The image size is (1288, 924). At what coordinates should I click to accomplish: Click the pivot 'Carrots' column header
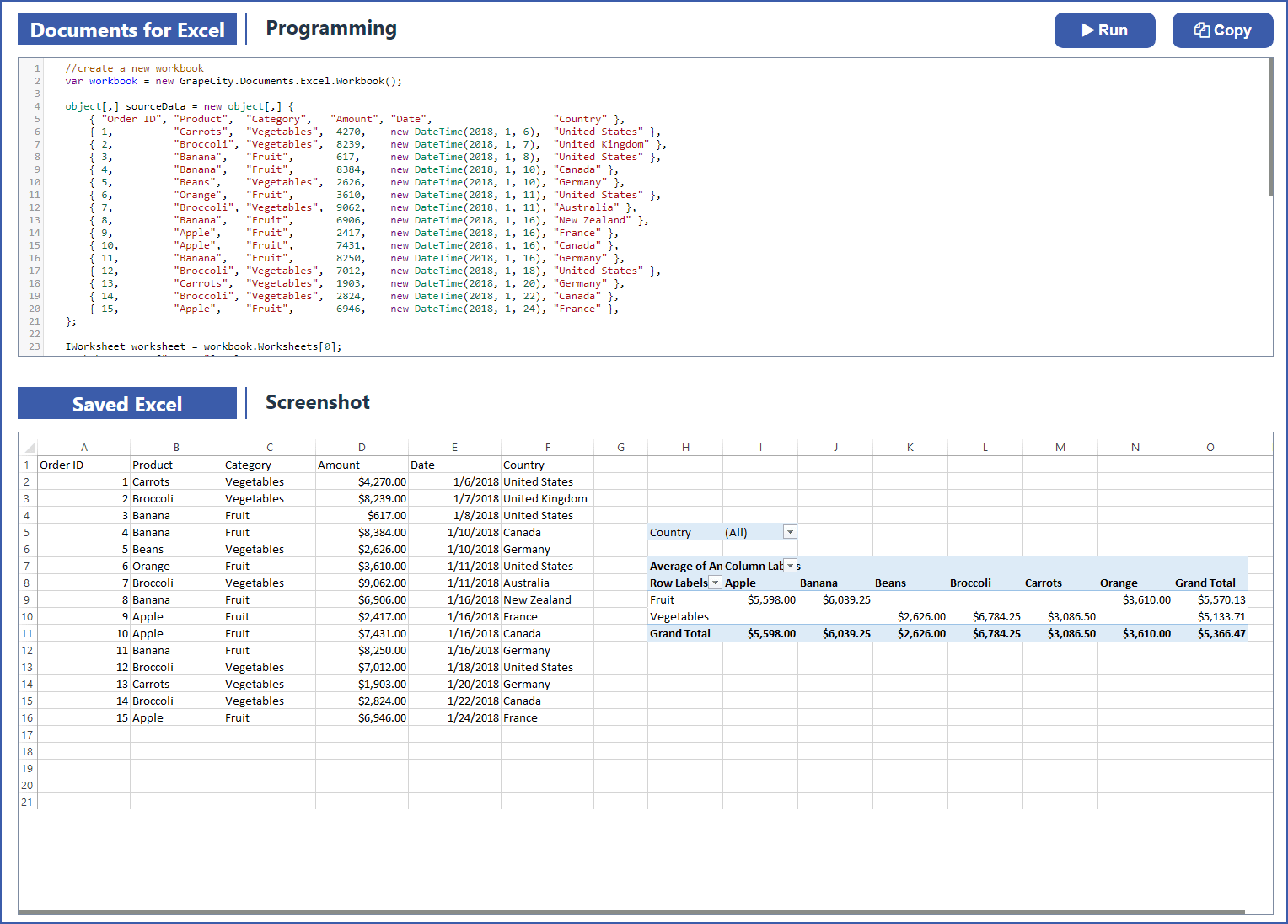tap(1060, 583)
